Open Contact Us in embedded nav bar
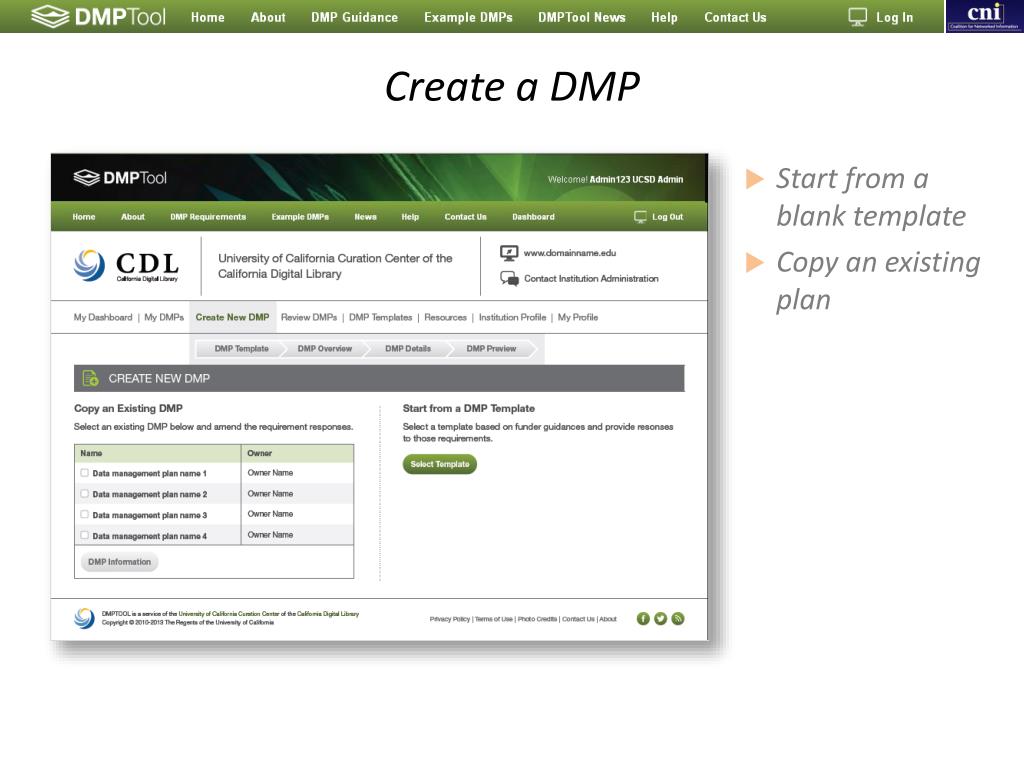This screenshot has width=1024, height=768. click(x=466, y=217)
